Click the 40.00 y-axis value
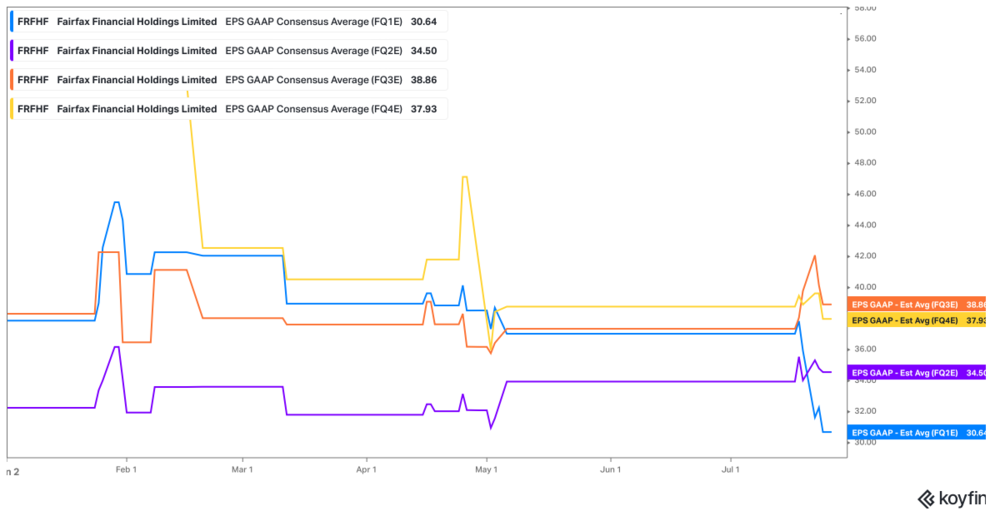 coord(865,287)
